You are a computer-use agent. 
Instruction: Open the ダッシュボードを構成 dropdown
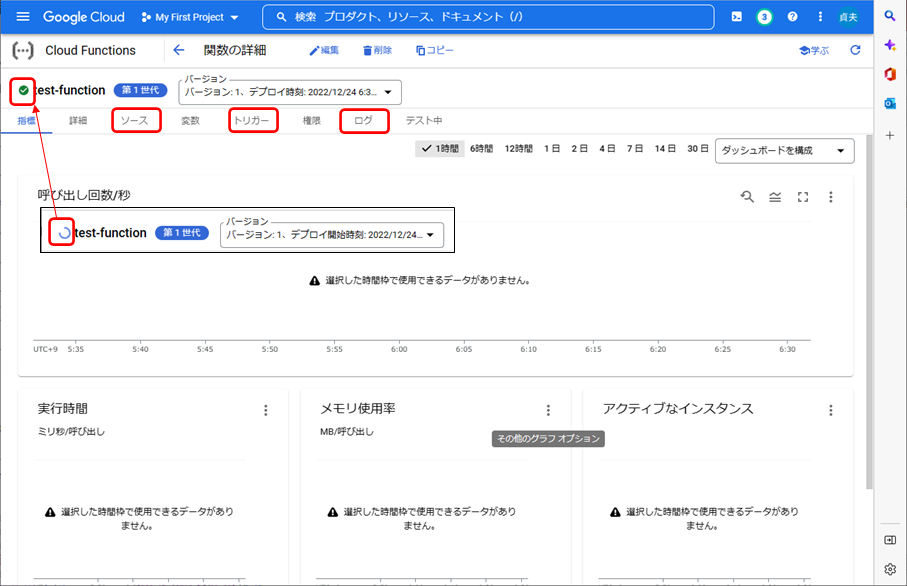click(785, 150)
